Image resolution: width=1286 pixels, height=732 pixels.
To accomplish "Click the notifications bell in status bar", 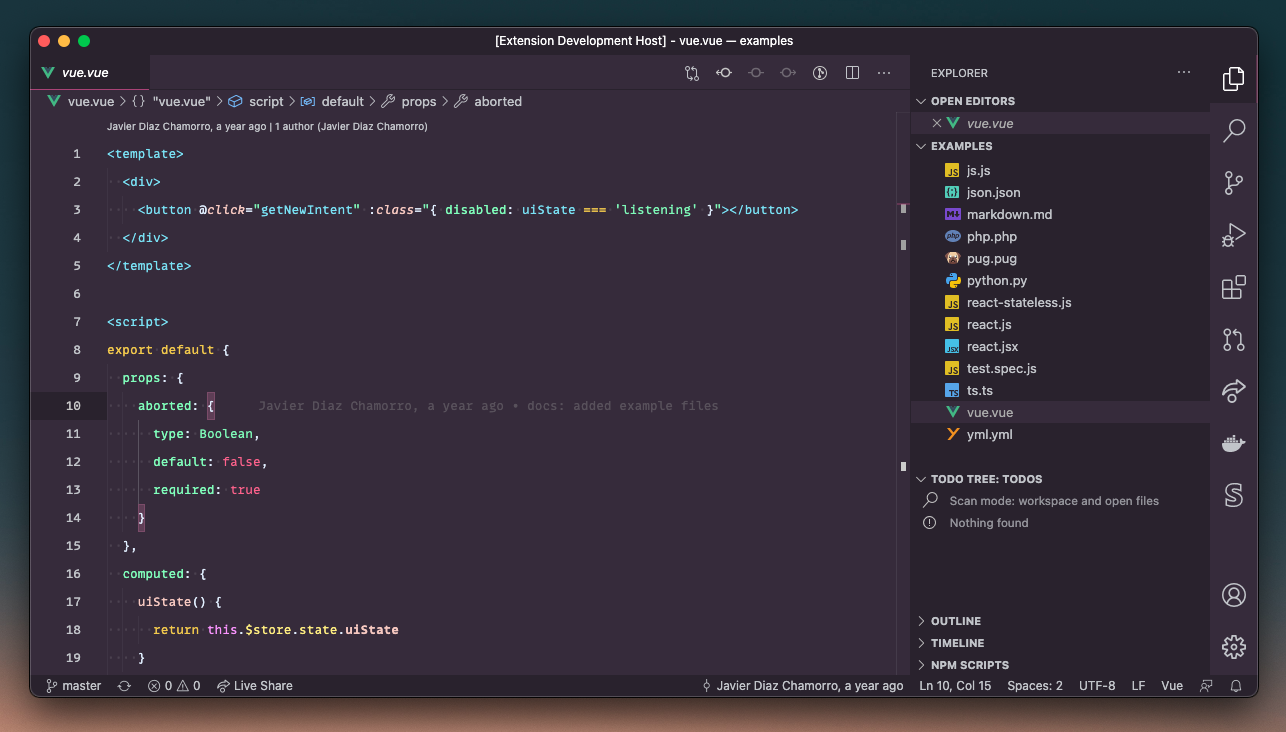I will [1236, 686].
